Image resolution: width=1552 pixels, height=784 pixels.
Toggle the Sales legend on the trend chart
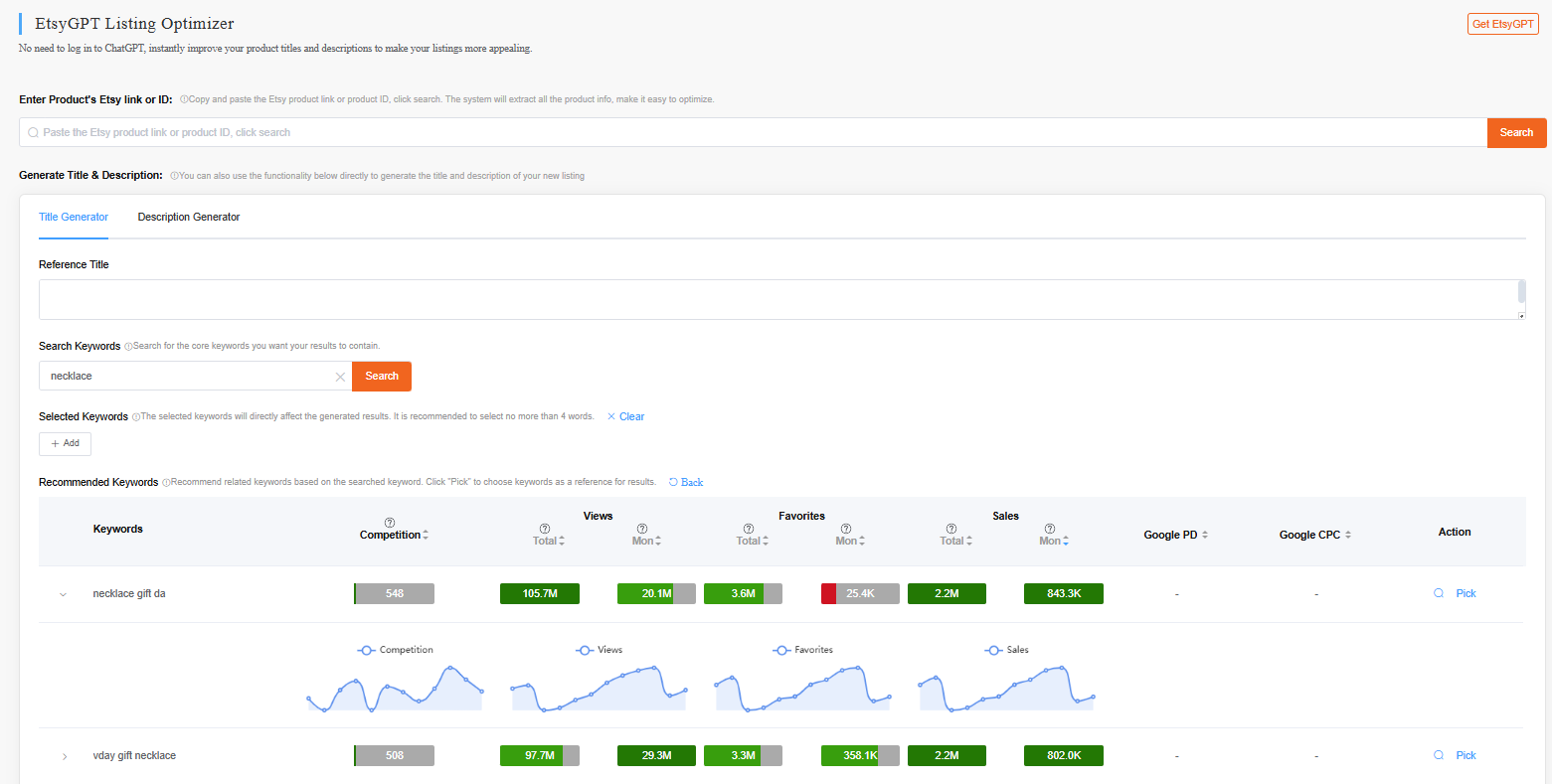click(1005, 650)
